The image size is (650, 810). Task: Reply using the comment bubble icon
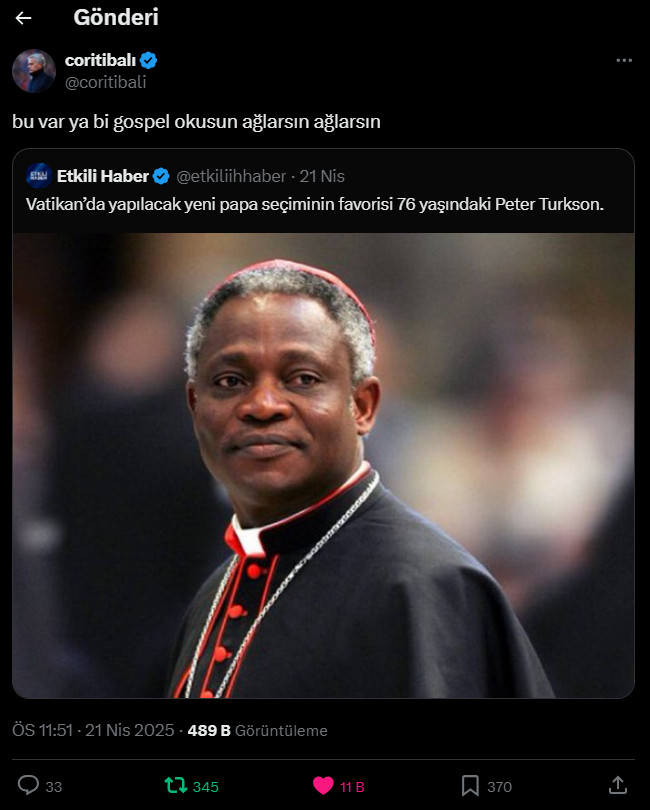tap(28, 786)
